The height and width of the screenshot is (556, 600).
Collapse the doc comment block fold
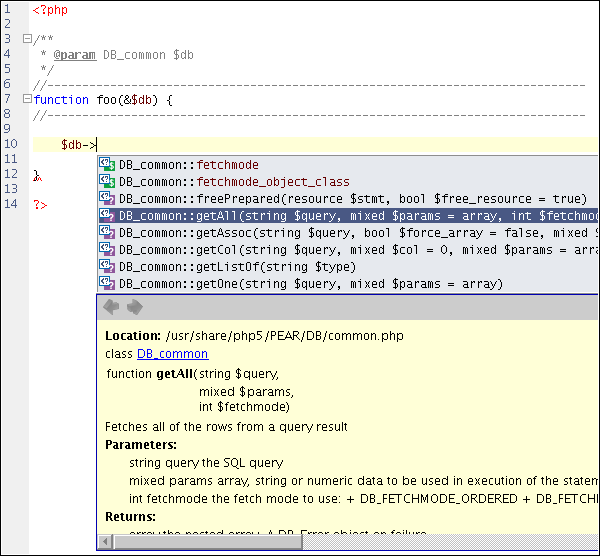click(27, 38)
